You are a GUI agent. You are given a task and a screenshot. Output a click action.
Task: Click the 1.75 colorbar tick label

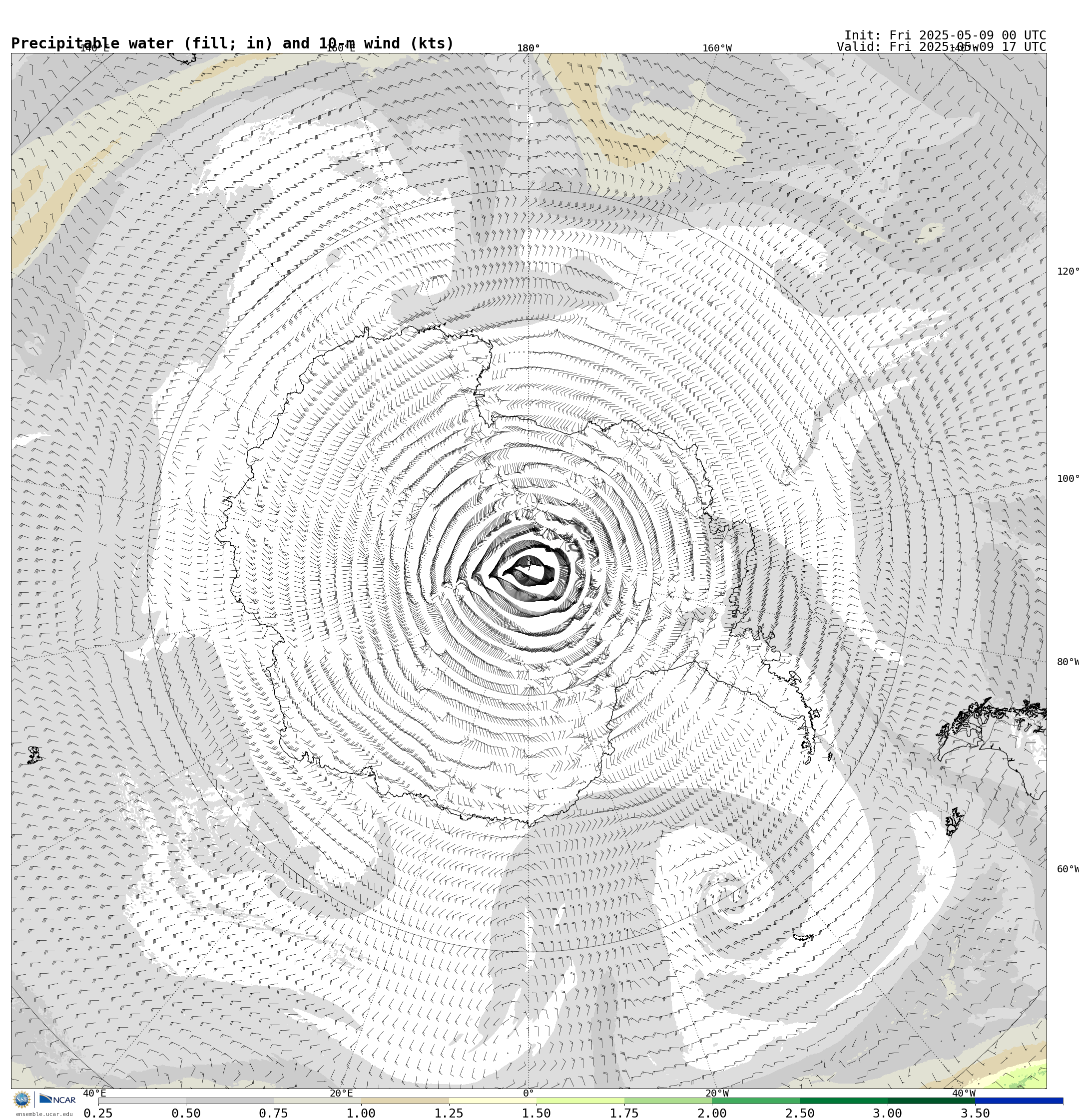(x=624, y=1113)
